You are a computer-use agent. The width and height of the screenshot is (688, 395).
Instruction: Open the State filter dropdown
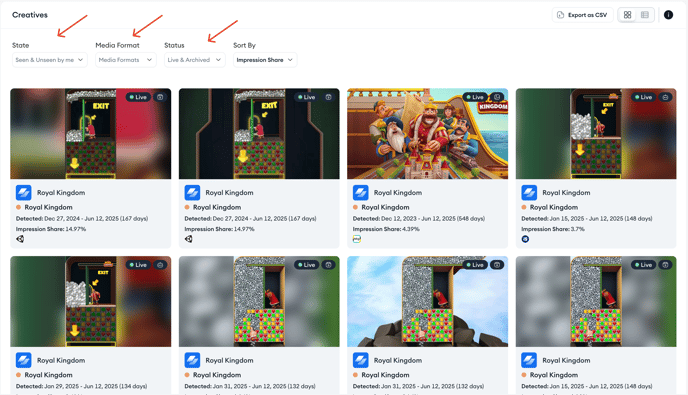click(x=50, y=60)
